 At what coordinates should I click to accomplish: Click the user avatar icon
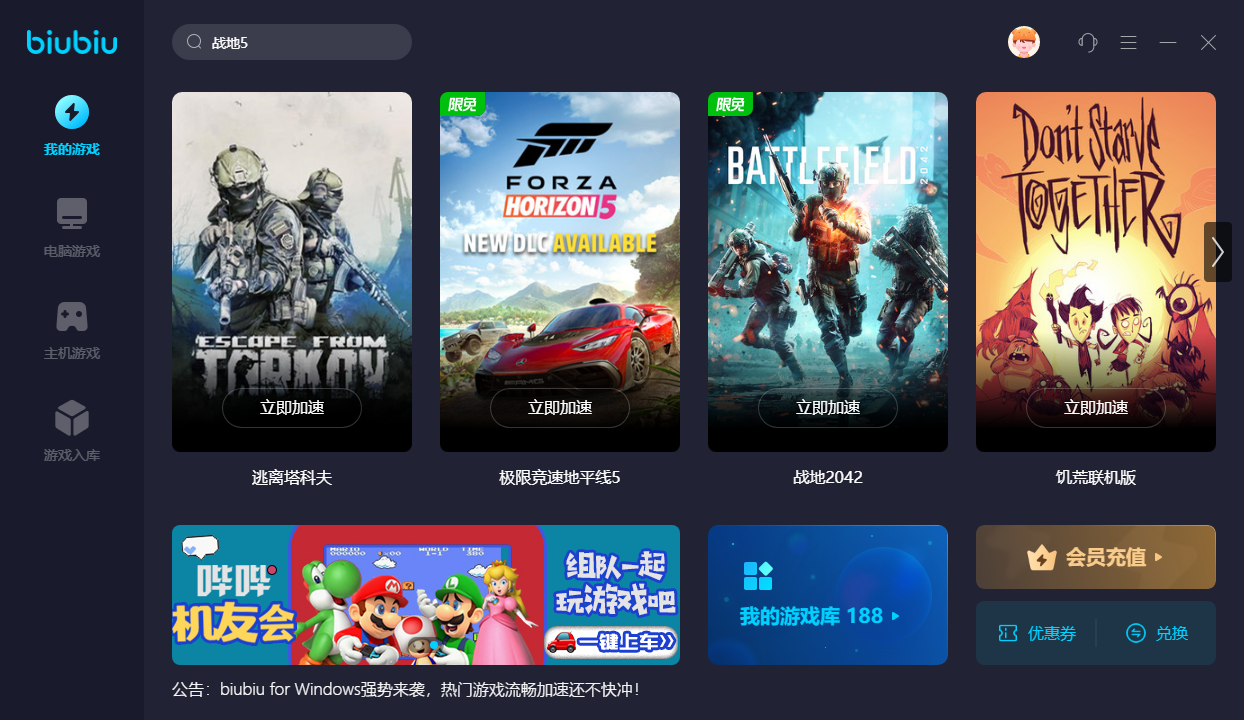(1024, 42)
